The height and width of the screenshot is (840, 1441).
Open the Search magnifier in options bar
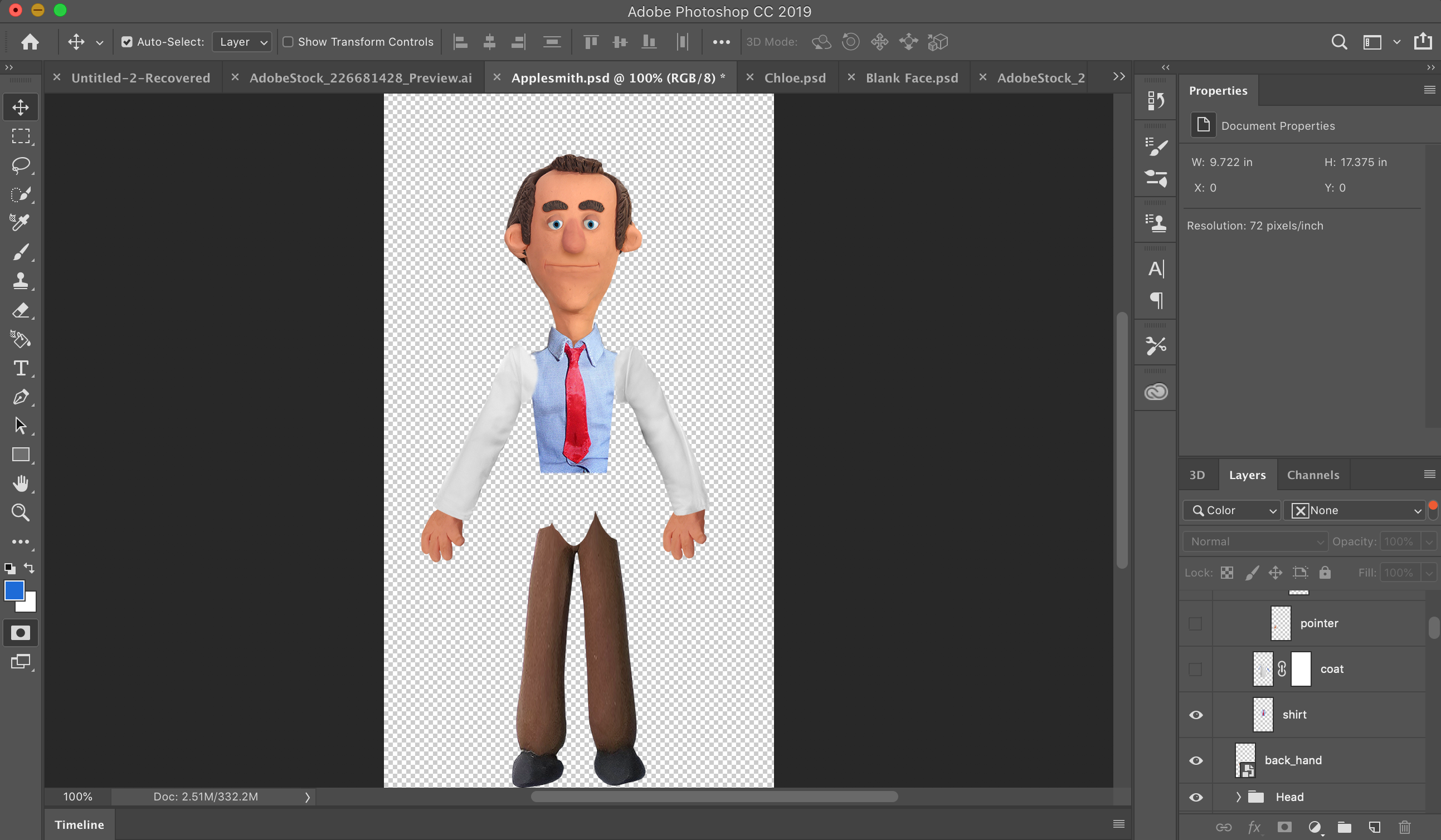click(1338, 42)
